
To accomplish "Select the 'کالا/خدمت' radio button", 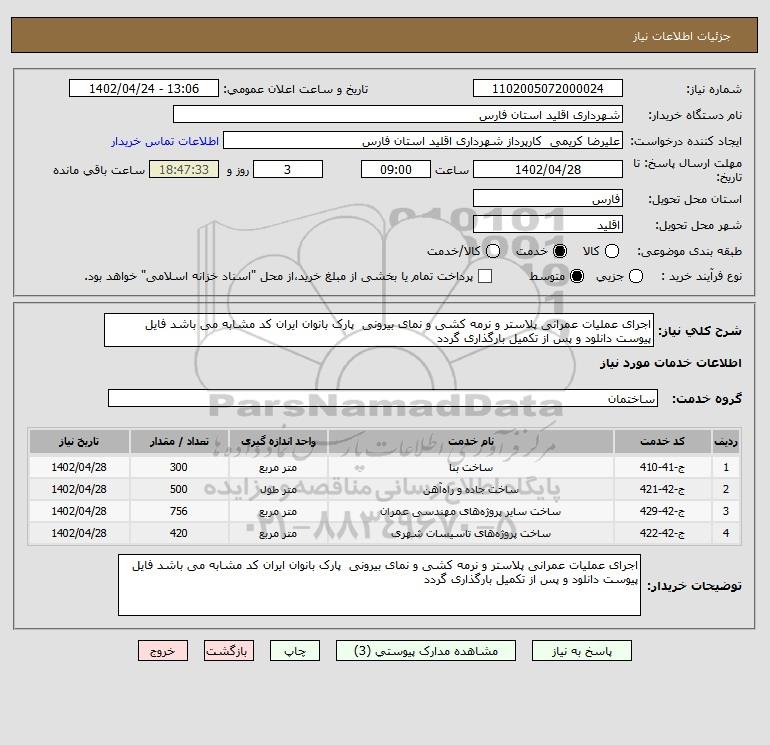I will (493, 251).
